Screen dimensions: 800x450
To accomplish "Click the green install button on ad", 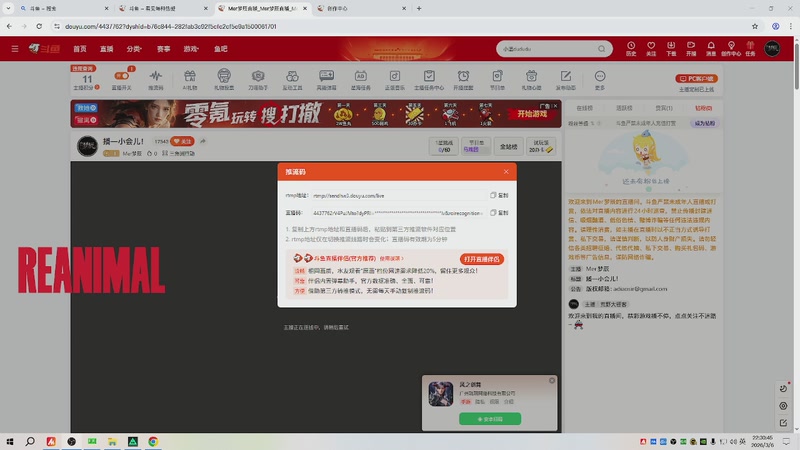I will pos(490,419).
